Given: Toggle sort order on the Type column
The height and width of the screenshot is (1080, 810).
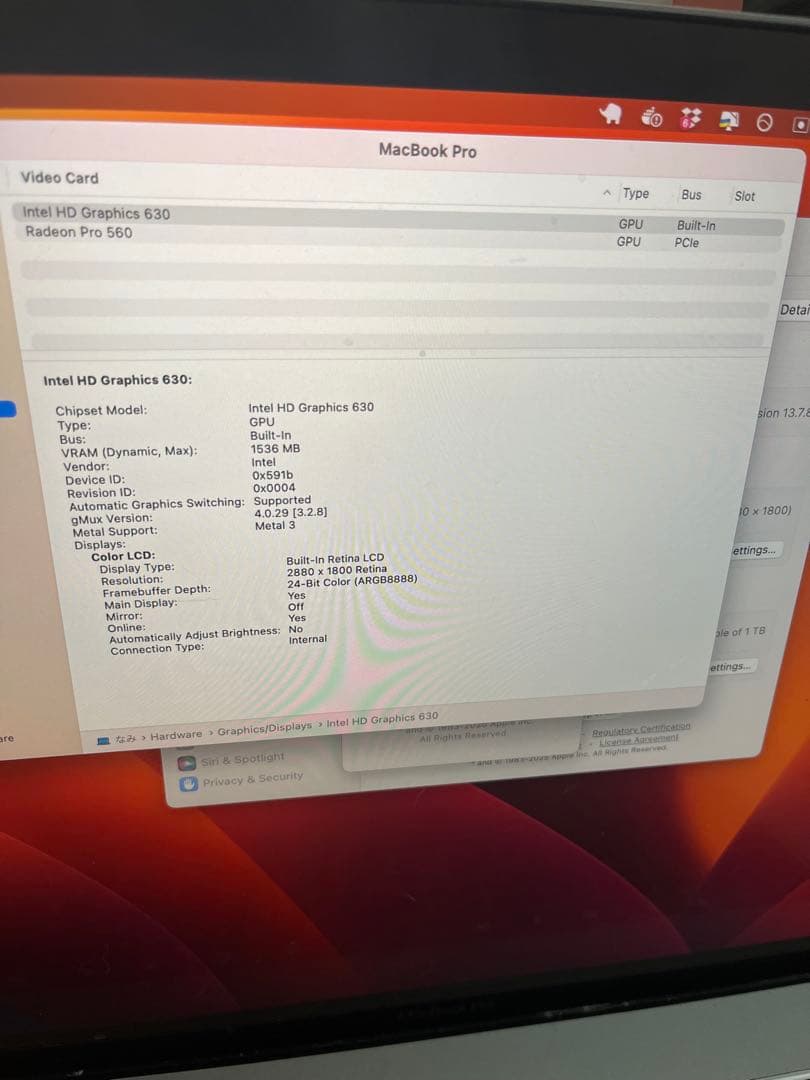Looking at the screenshot, I should pos(636,195).
